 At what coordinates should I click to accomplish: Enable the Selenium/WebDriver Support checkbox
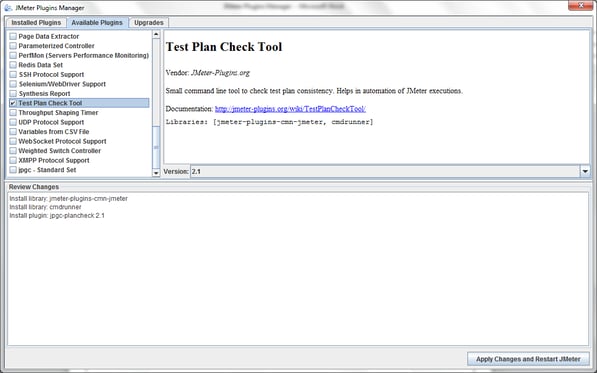(13, 84)
